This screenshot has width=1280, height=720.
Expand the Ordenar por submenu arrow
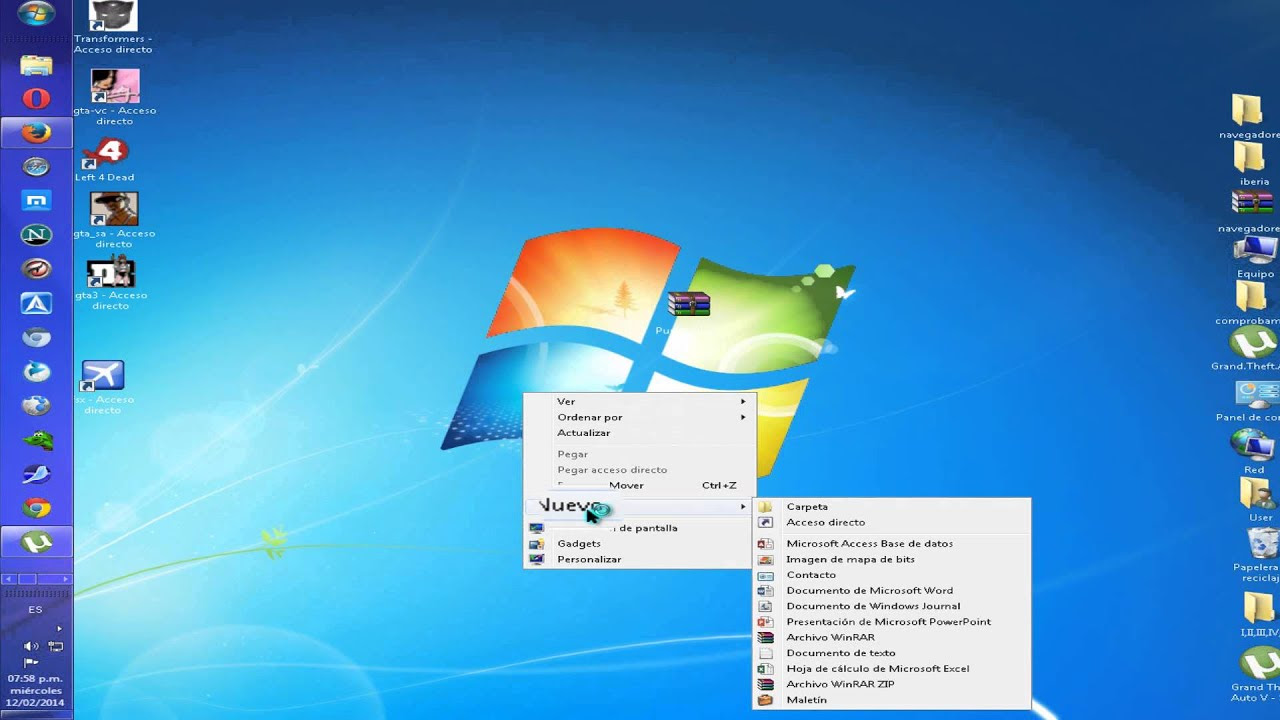tap(743, 417)
